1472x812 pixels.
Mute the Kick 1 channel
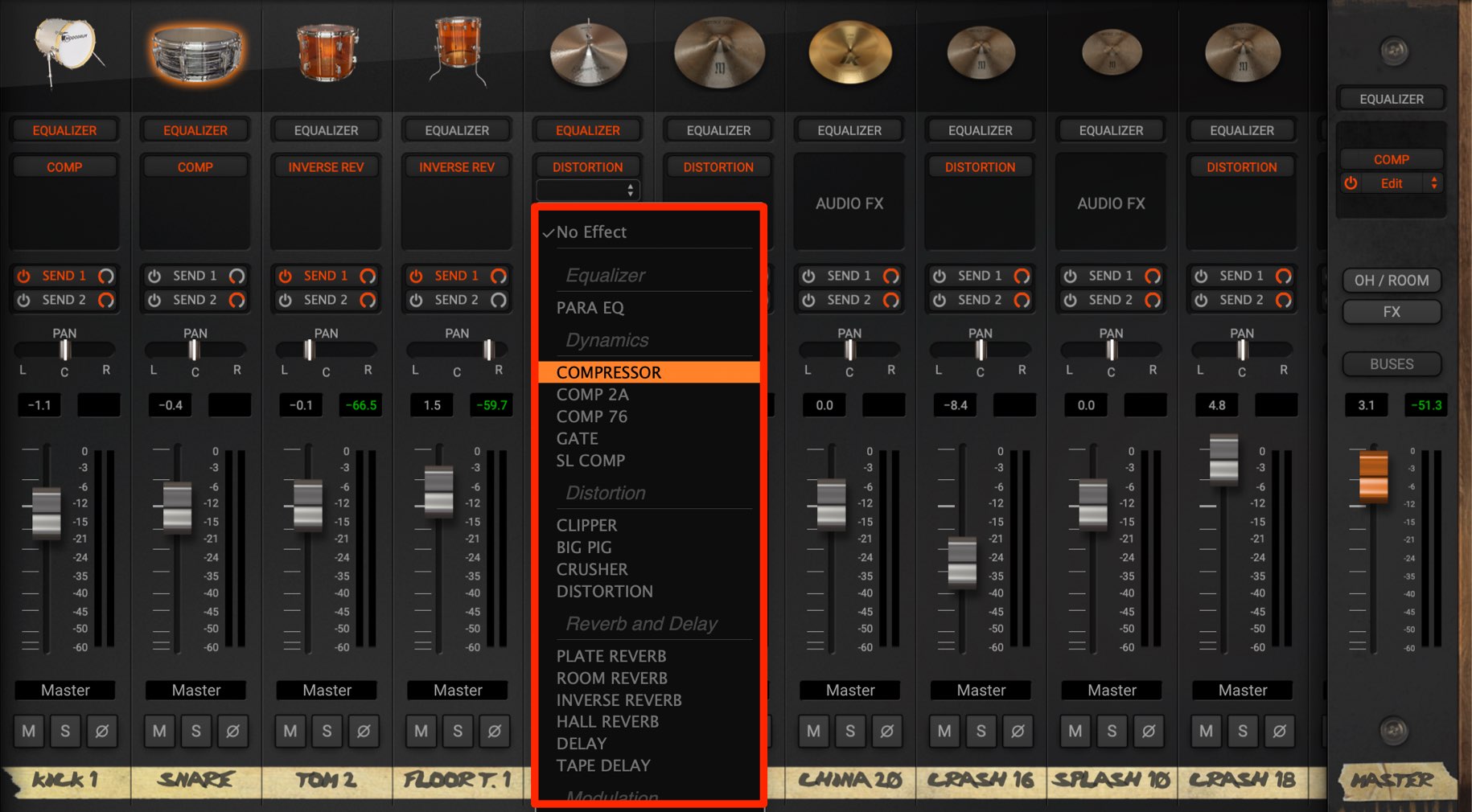tap(29, 731)
